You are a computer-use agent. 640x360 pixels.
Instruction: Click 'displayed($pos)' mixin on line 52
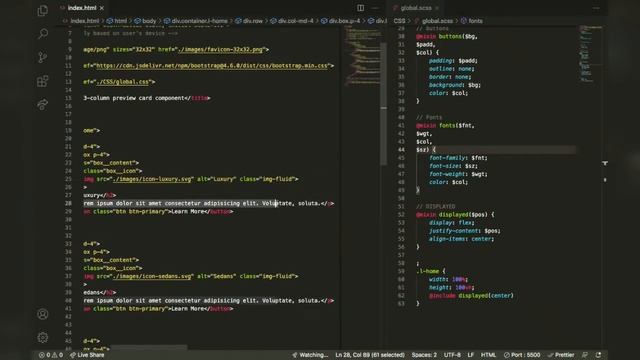pyautogui.click(x=463, y=214)
